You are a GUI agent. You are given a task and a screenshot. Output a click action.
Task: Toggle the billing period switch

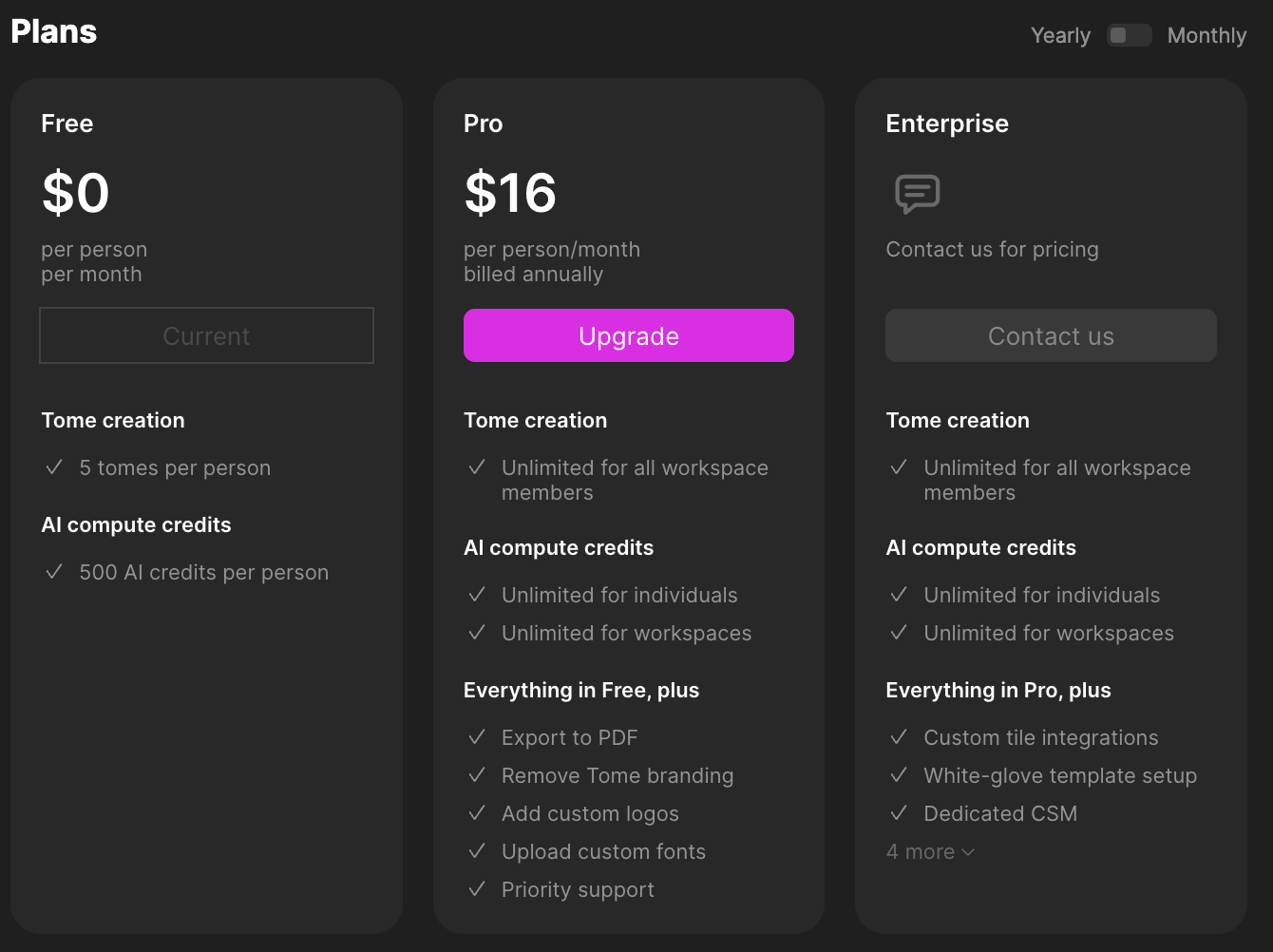point(1129,34)
